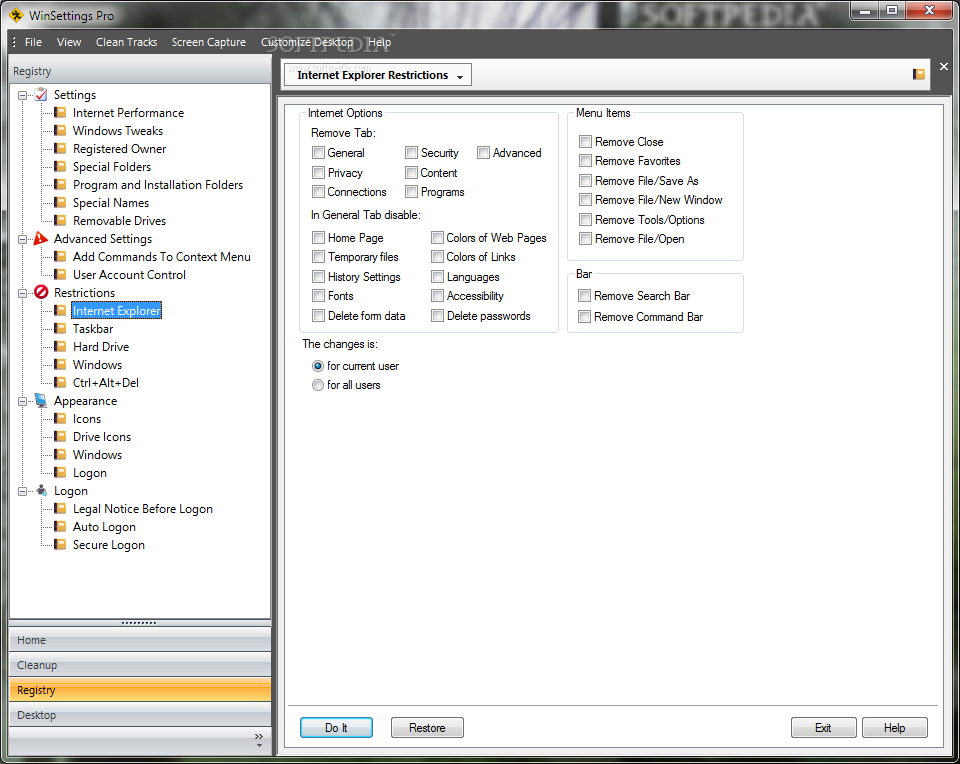Click the Secure Logon item icon
Screen dimensions: 960x764
[60, 544]
